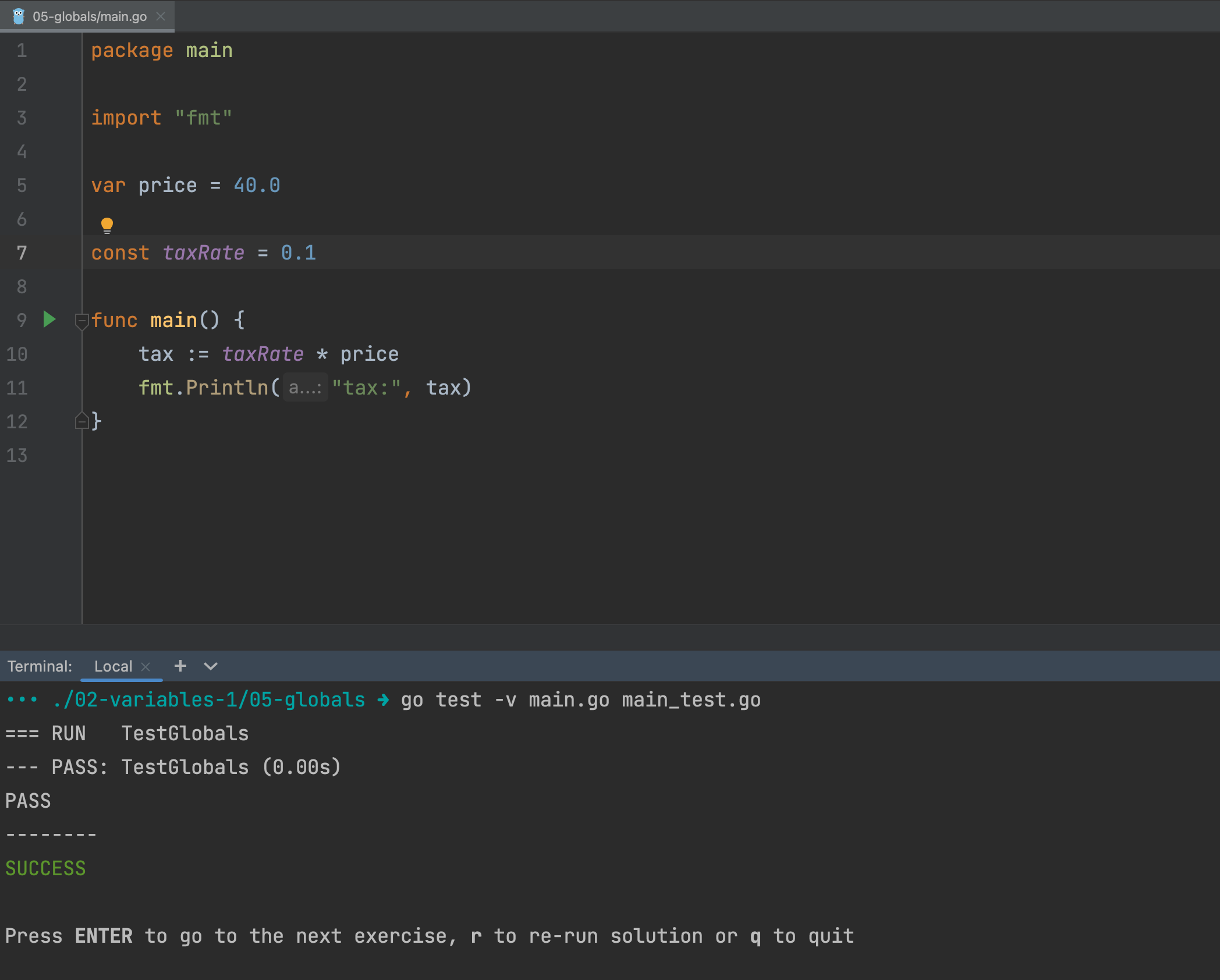The height and width of the screenshot is (980, 1220).
Task: Click the 'price' variable on line 5
Action: [x=168, y=186]
